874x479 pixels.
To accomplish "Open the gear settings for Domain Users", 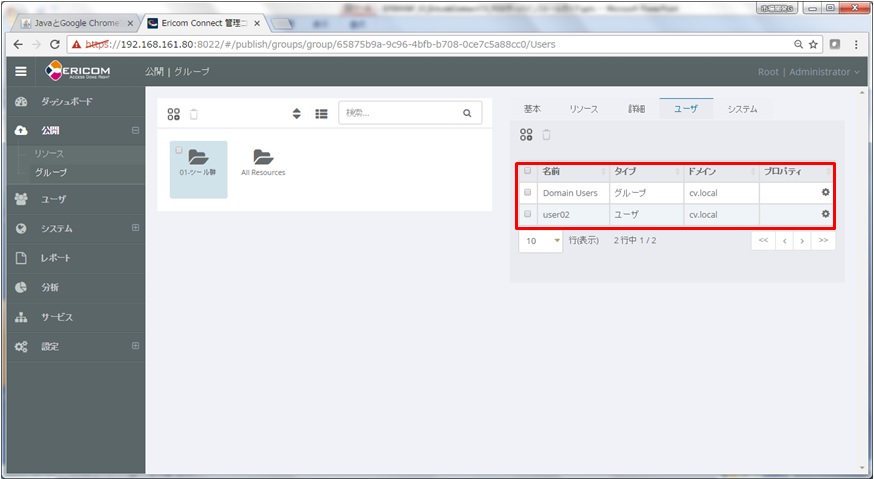I will tap(825, 192).
